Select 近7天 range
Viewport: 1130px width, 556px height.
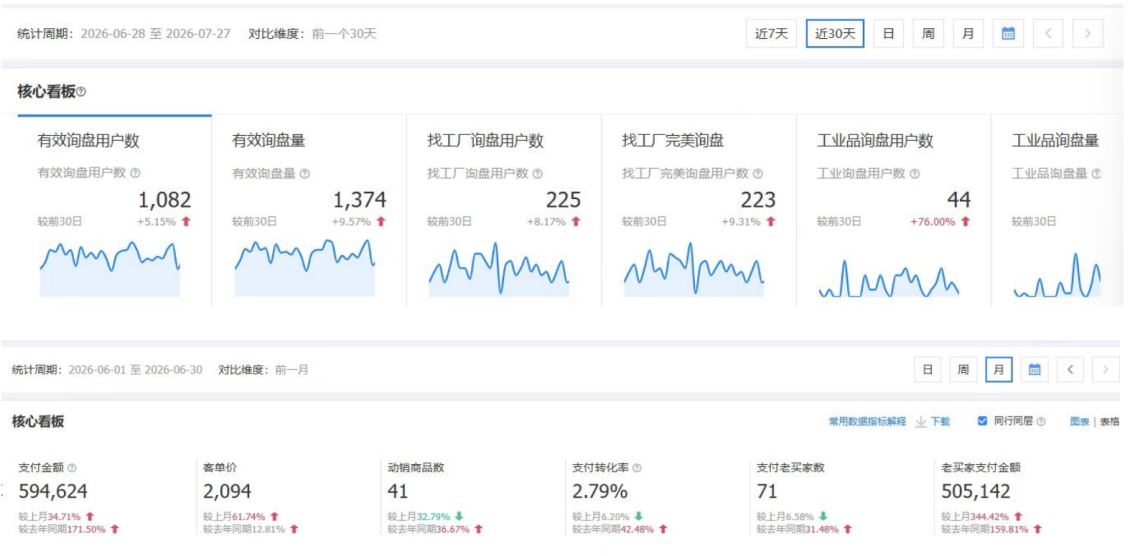pyautogui.click(x=772, y=33)
